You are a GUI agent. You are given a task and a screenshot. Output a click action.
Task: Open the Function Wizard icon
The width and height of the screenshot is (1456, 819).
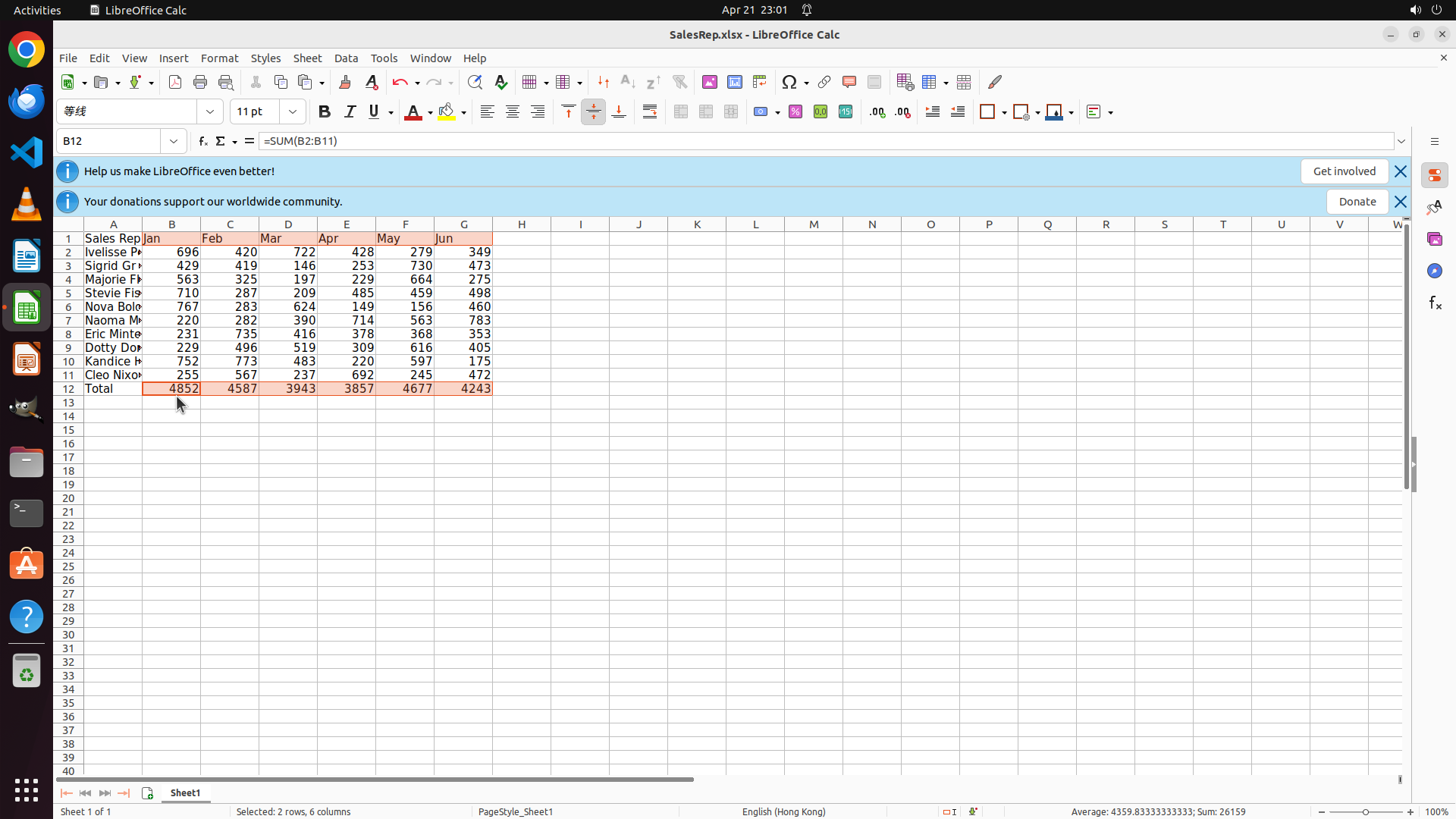(202, 141)
